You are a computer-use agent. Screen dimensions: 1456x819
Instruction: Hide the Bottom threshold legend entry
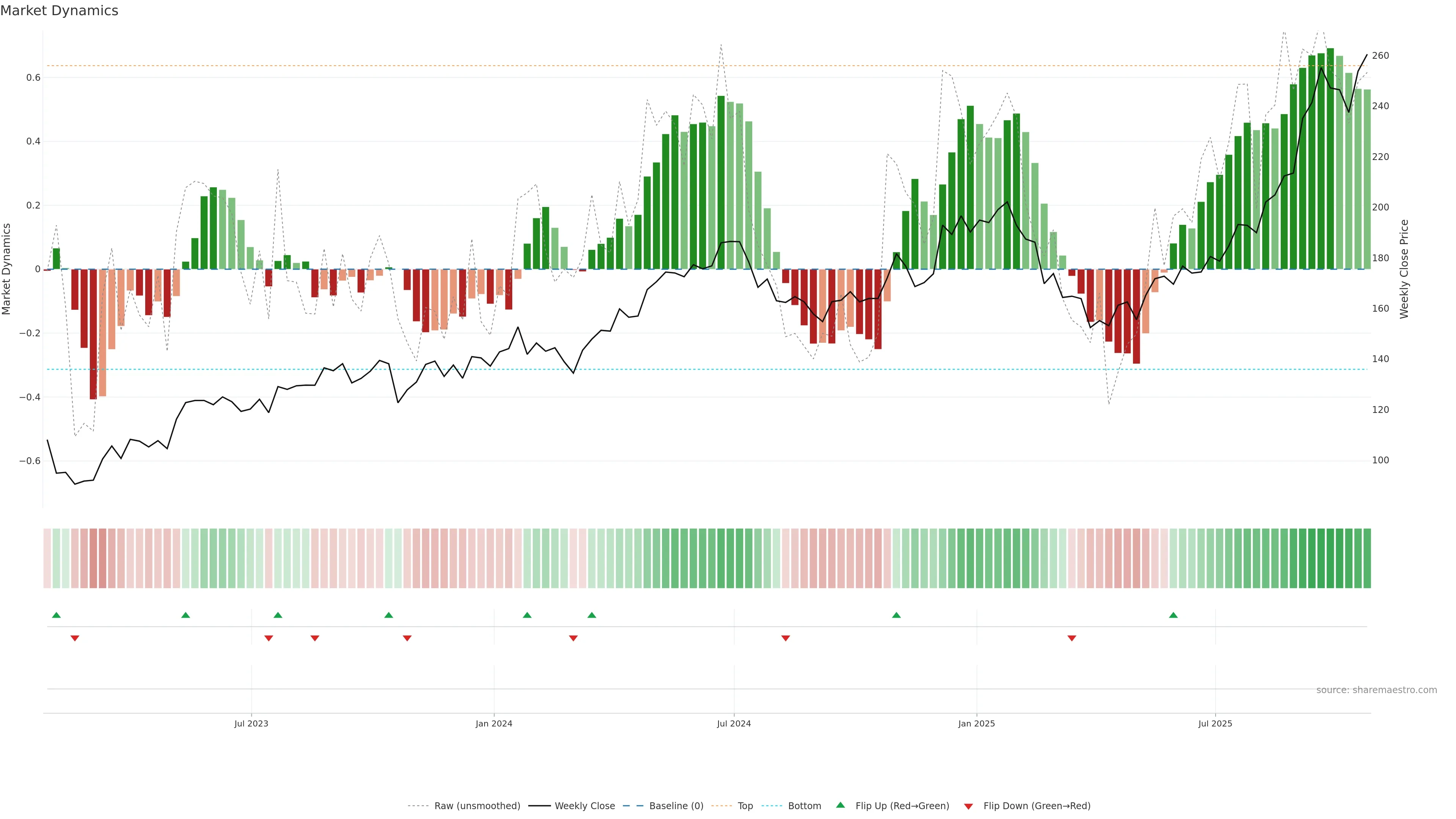pyautogui.click(x=804, y=806)
